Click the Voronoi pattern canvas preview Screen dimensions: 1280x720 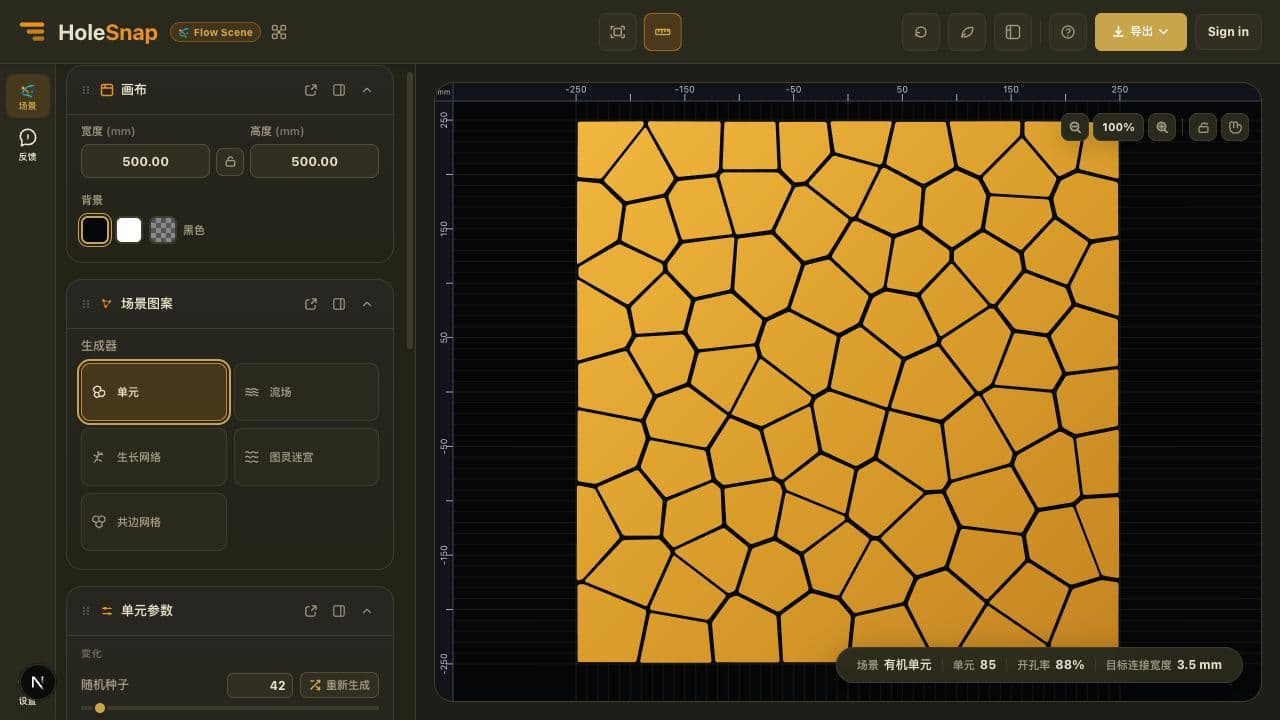pos(848,392)
